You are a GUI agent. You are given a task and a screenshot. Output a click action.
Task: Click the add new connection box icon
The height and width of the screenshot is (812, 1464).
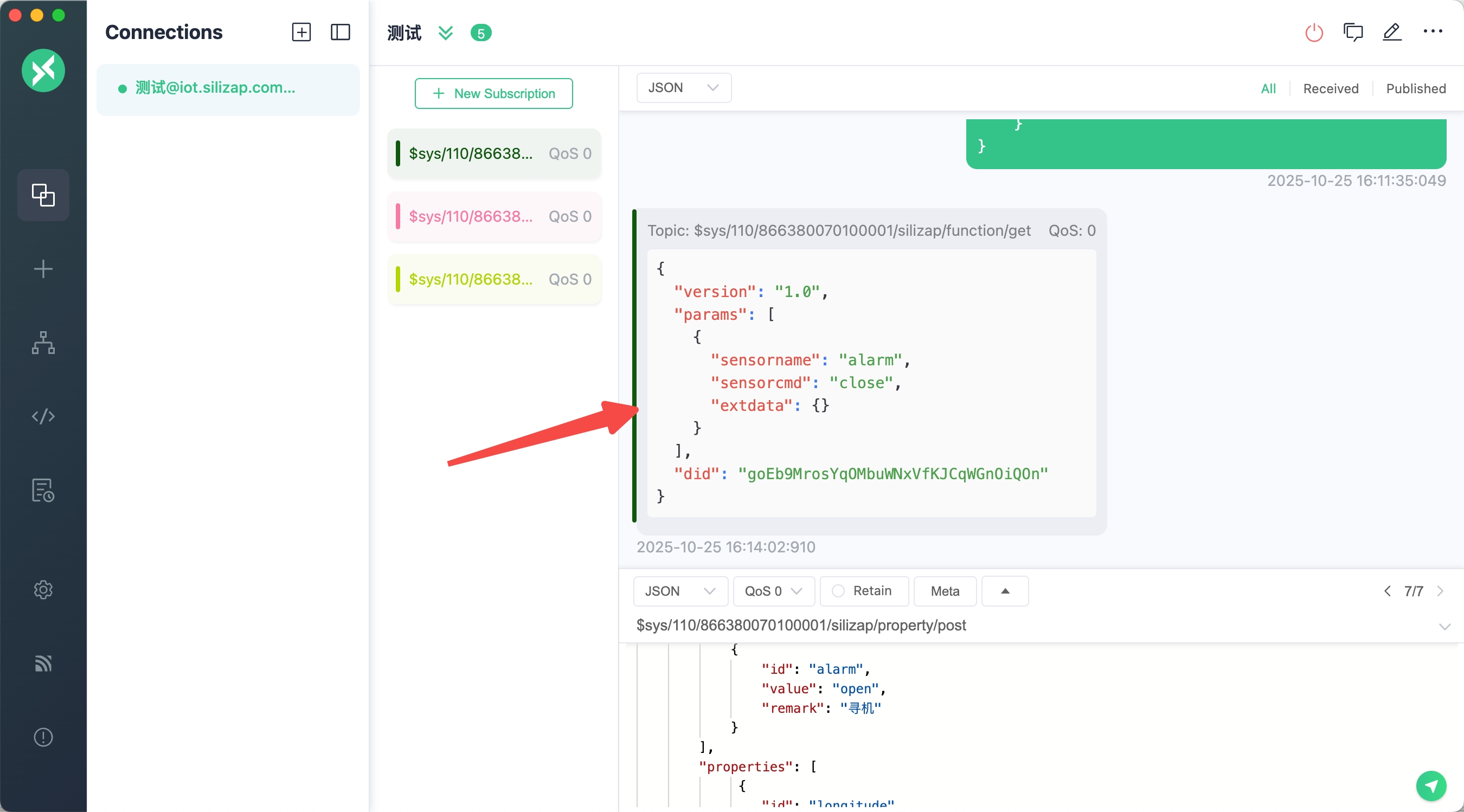point(301,33)
